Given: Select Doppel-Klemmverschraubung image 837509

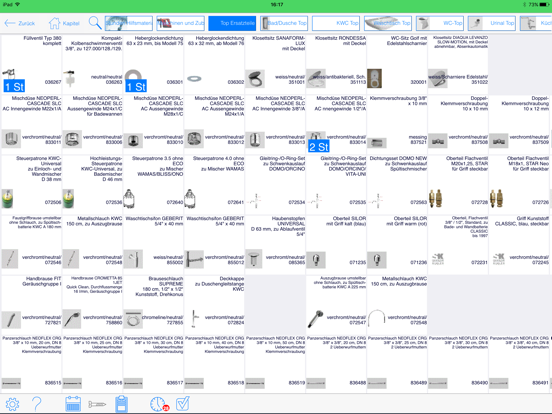Looking at the screenshot, I should [x=498, y=141].
